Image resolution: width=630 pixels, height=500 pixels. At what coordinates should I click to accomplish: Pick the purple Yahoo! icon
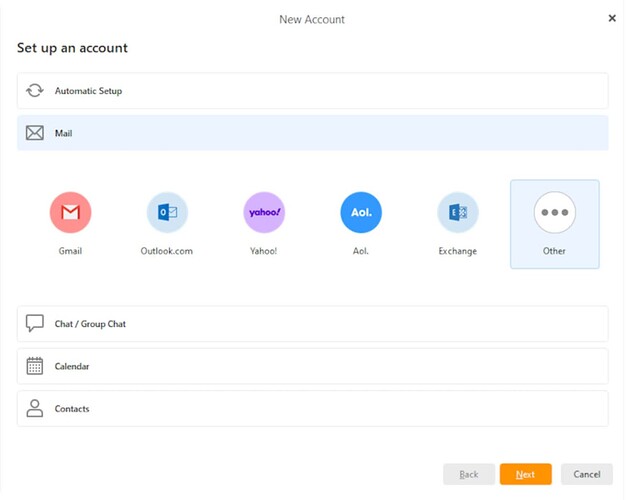pos(264,212)
